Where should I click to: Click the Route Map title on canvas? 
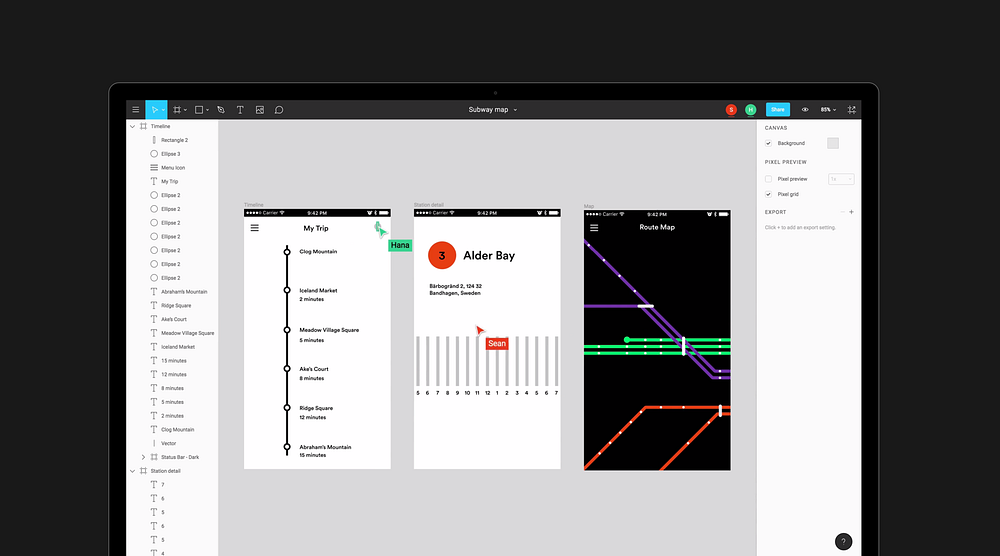click(657, 227)
